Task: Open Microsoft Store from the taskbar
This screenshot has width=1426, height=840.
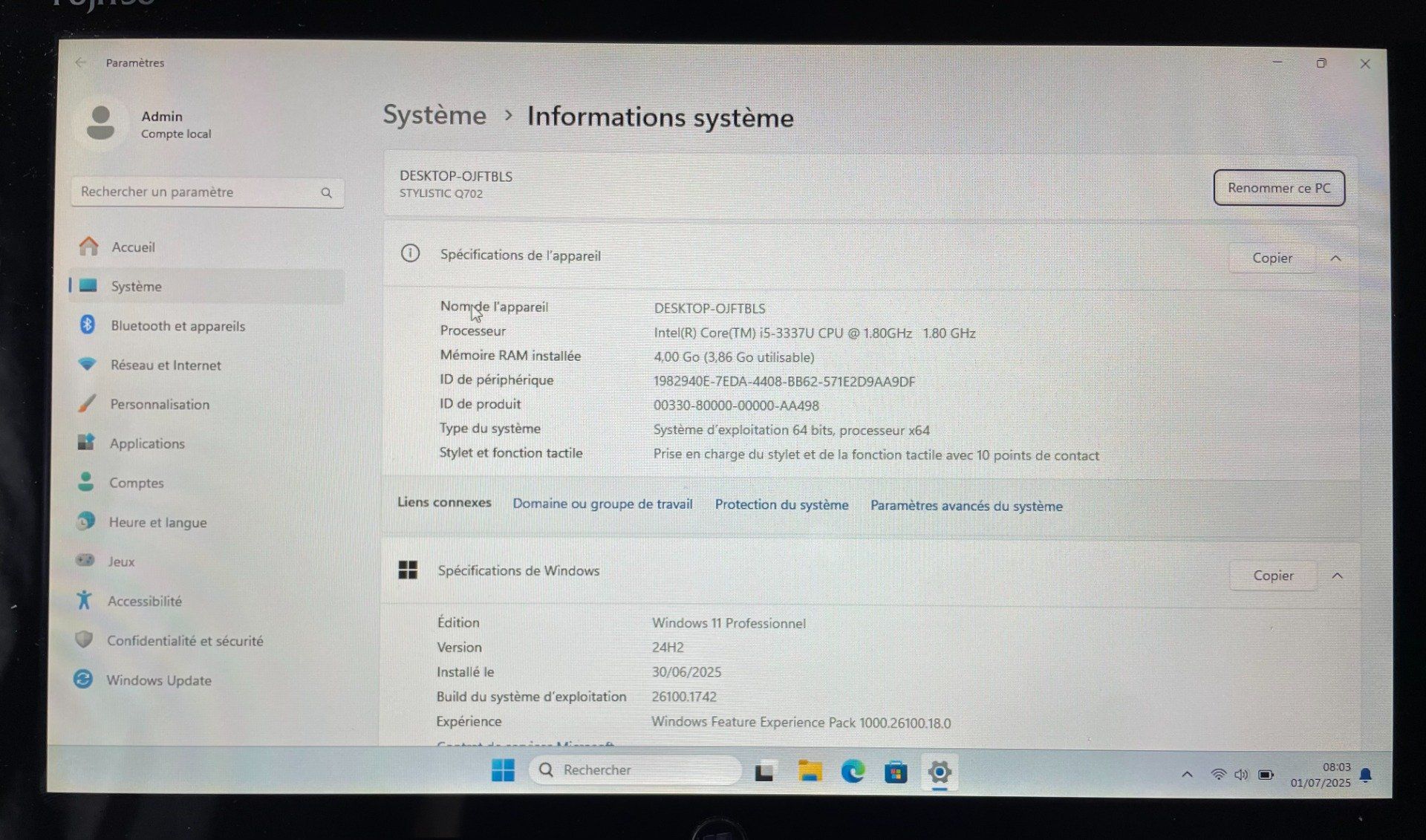Action: pyautogui.click(x=896, y=772)
